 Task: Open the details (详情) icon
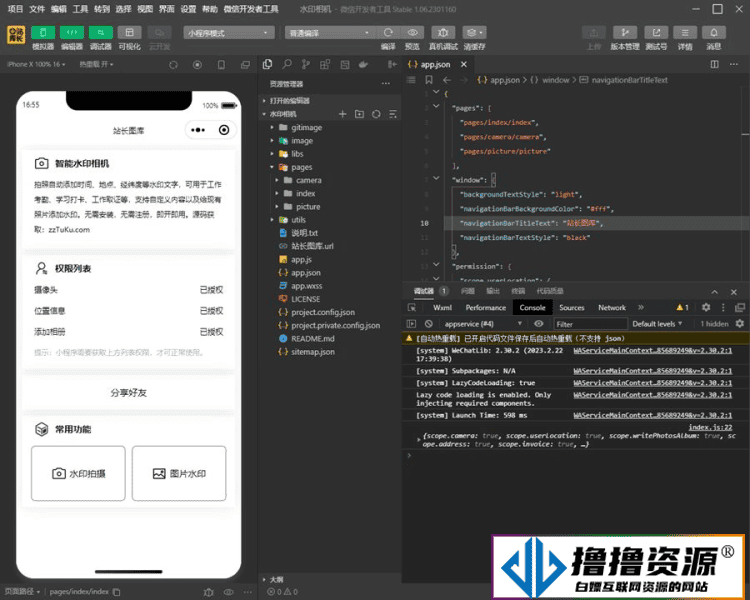(685, 33)
